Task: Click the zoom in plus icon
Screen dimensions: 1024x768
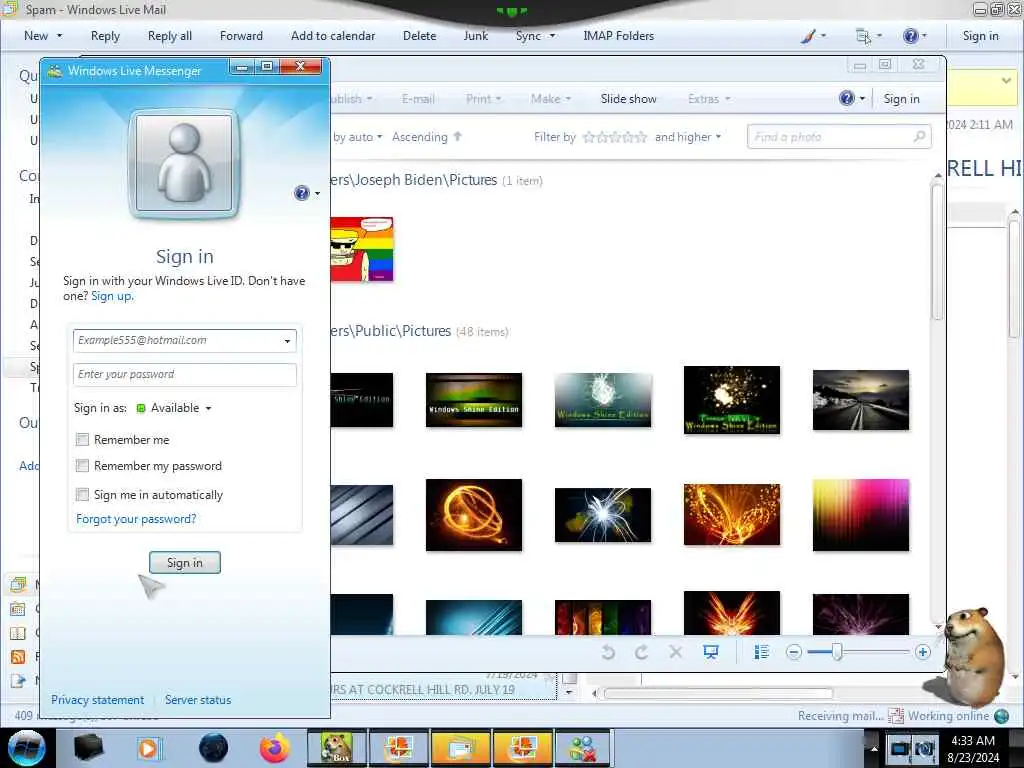Action: [x=922, y=652]
